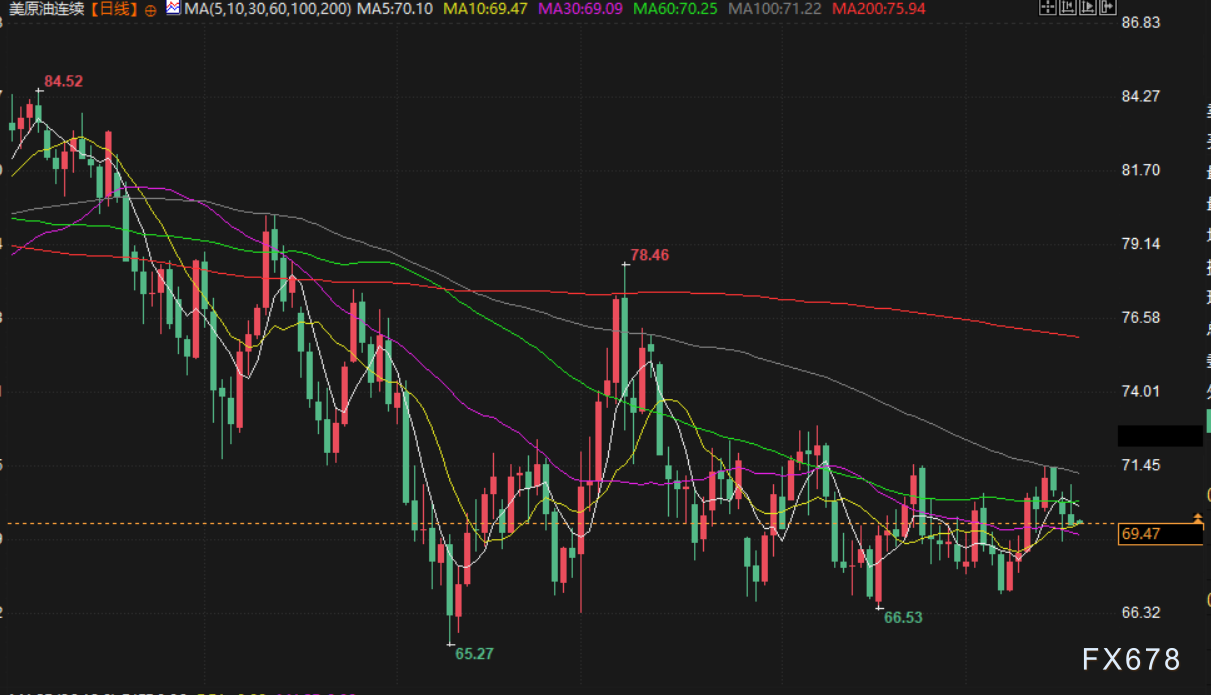Click the four-dot crosshair toolbar icon
This screenshot has width=1211, height=695.
pyautogui.click(x=1048, y=7)
